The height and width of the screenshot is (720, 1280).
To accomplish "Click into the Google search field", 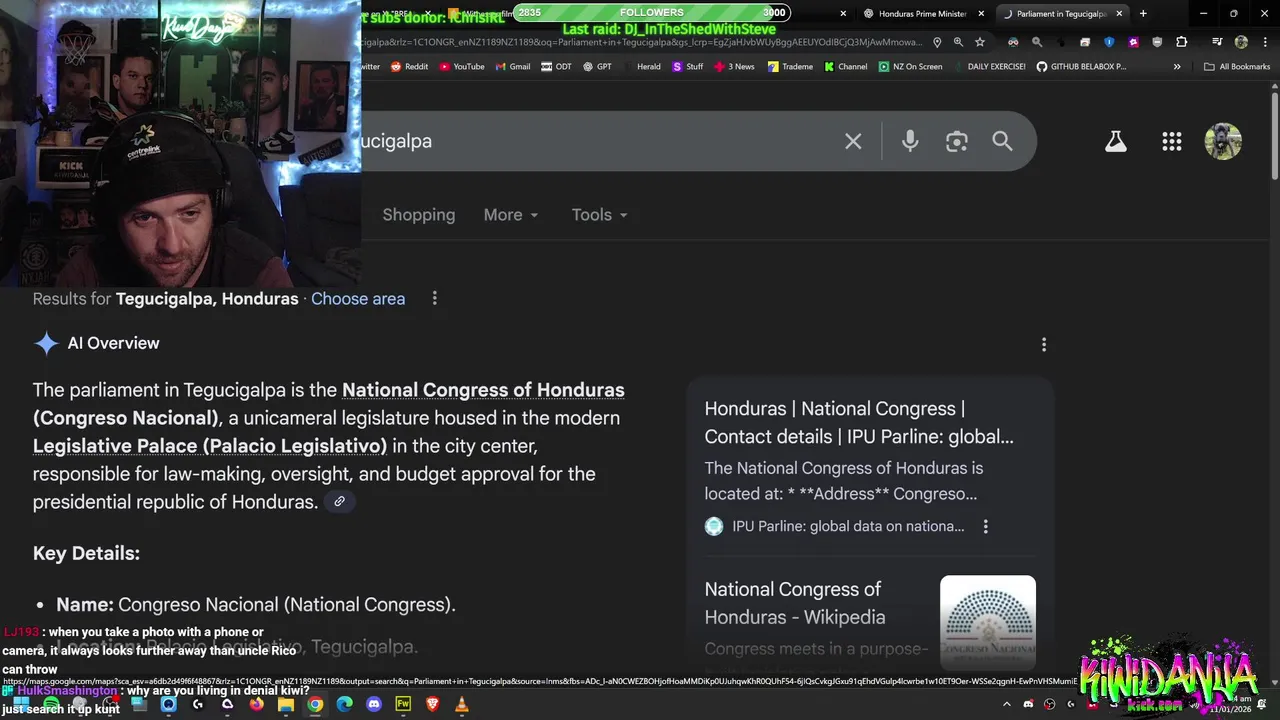I will pyautogui.click(x=600, y=141).
